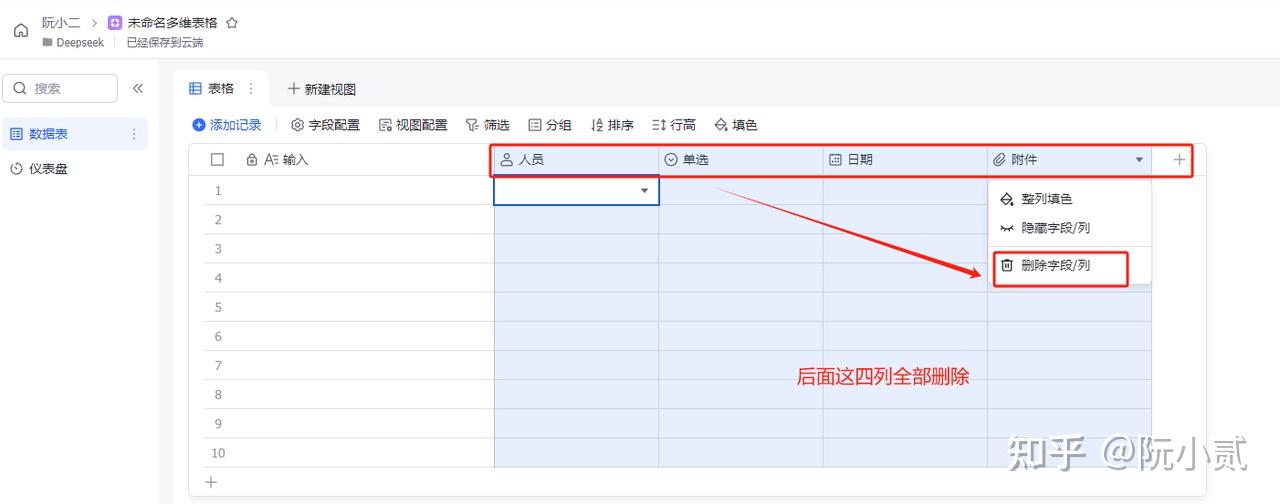
Task: Select 数据表 in the sidebar
Action: click(75, 134)
